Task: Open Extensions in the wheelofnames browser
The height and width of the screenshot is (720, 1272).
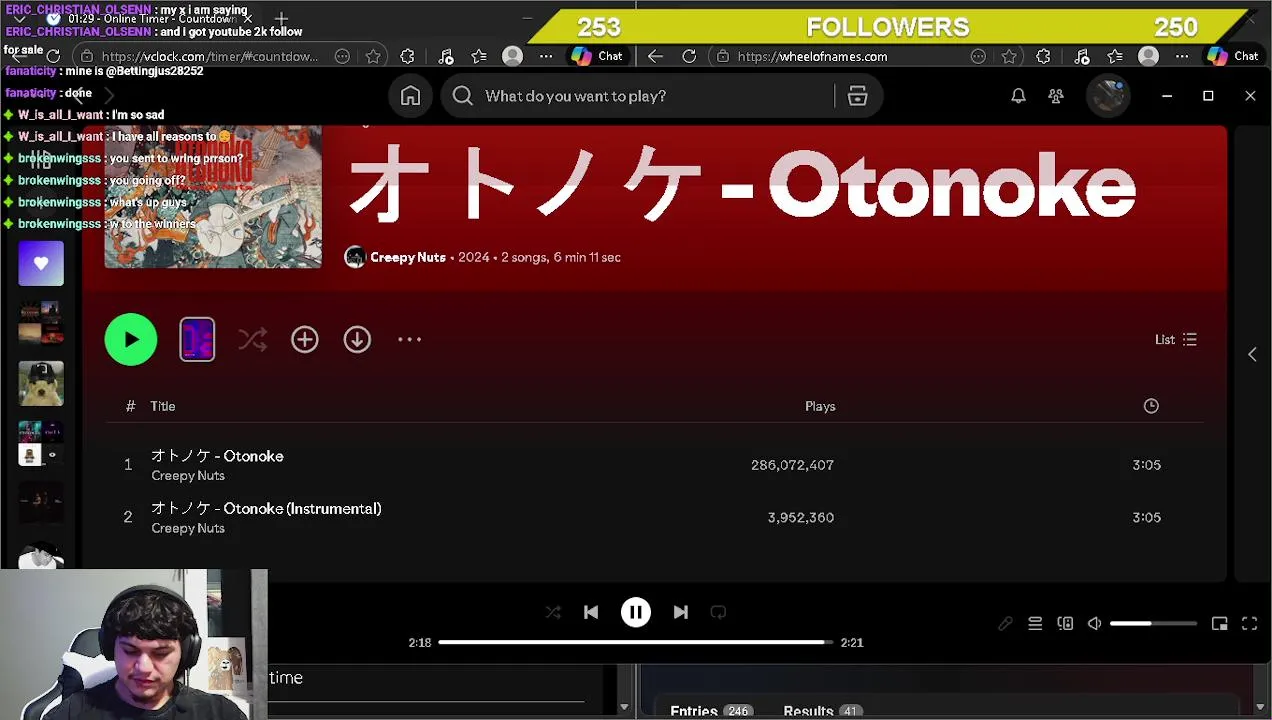Action: point(1043,57)
